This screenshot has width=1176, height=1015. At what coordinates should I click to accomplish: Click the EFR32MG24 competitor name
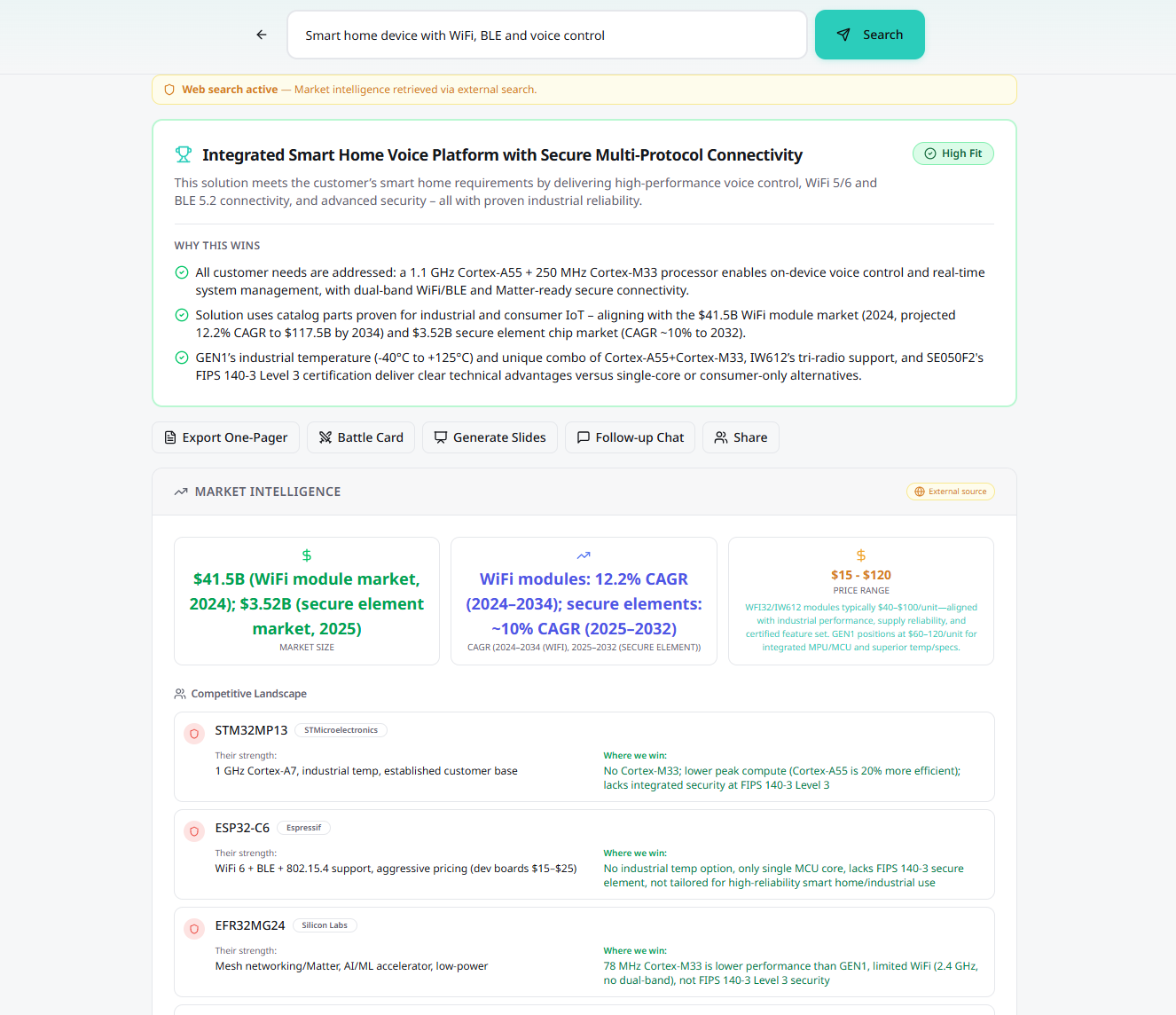click(x=250, y=925)
